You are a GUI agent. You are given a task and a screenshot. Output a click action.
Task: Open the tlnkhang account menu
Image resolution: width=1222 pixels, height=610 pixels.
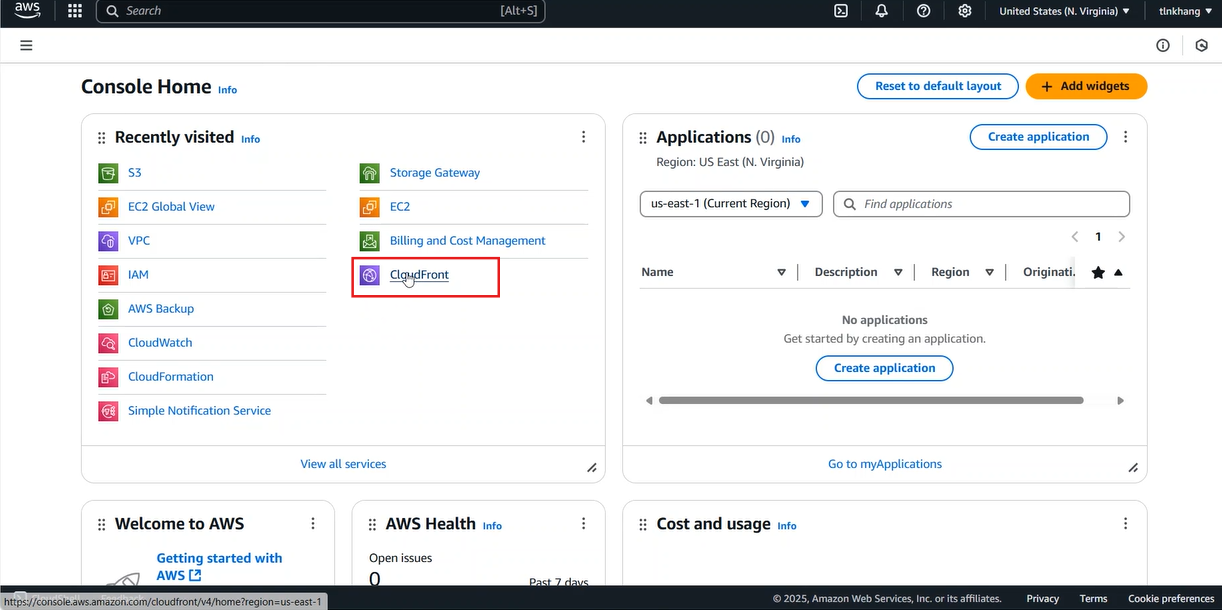(x=1183, y=11)
